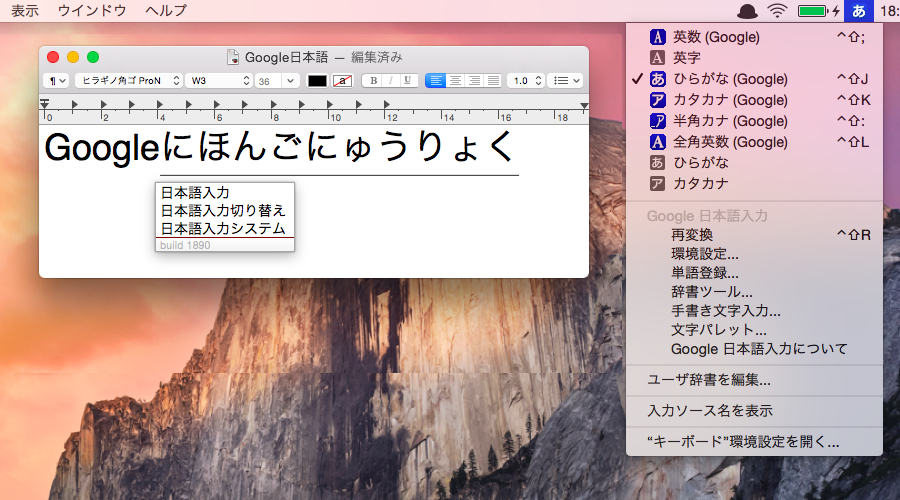Viewport: 900px width, 500px height.
Task: Open 1.0 line spacing dropdown
Action: point(526,81)
